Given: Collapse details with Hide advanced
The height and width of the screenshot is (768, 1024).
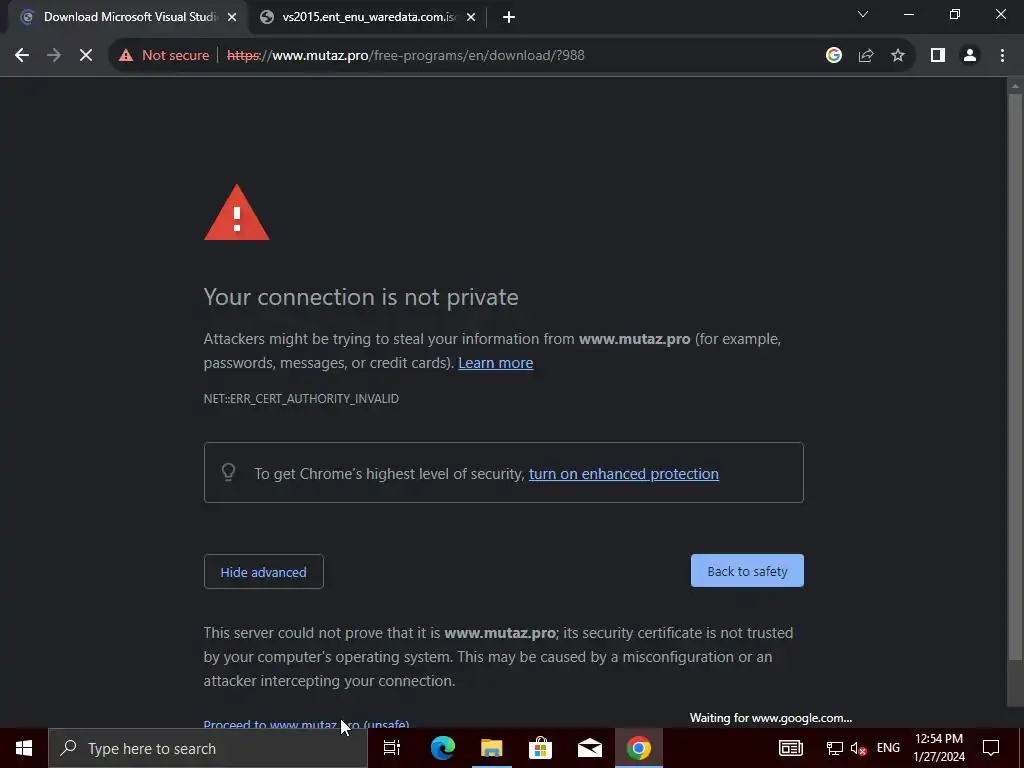Looking at the screenshot, I should 264,571.
